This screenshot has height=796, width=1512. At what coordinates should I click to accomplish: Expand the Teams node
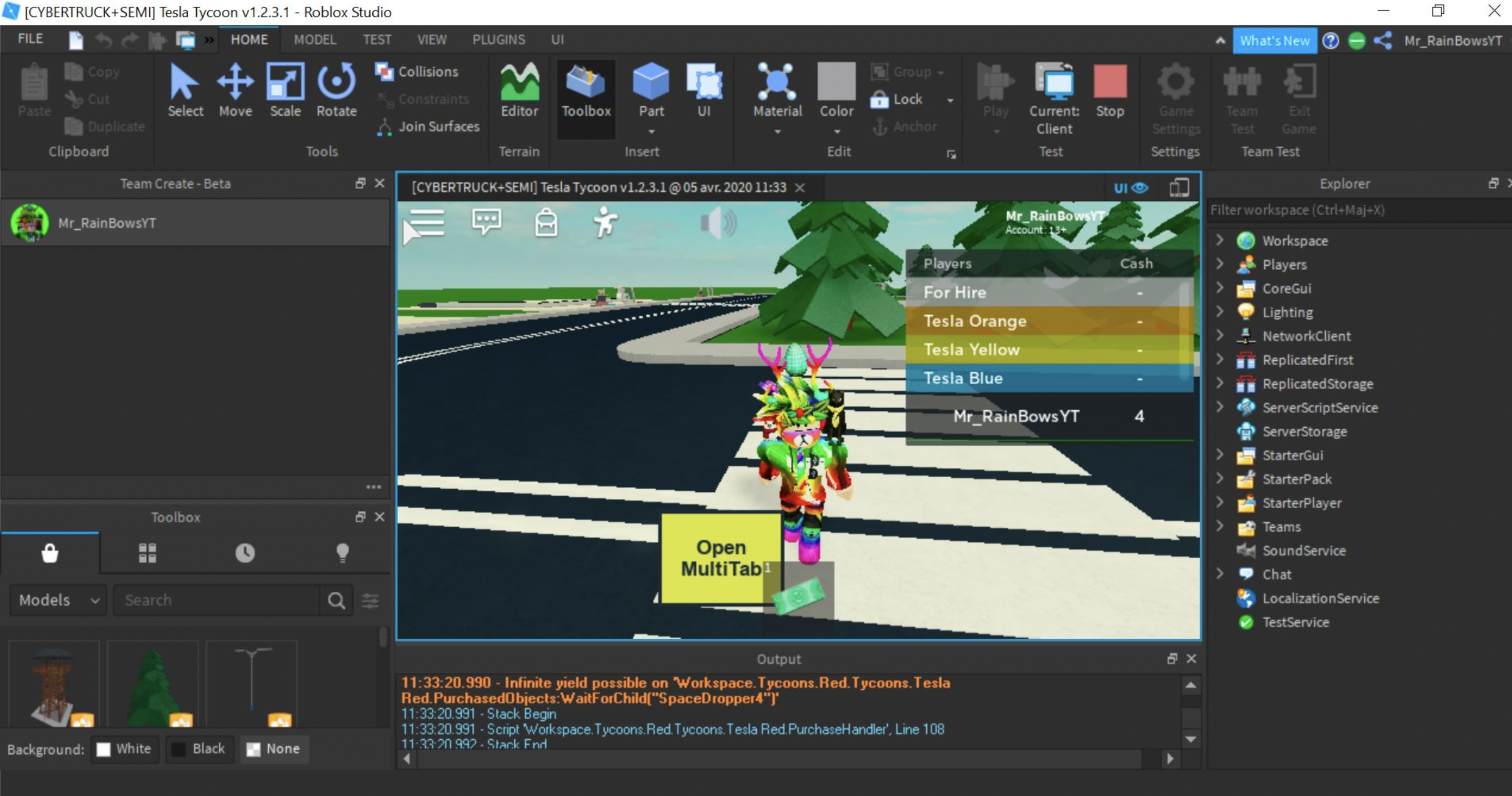pyautogui.click(x=1220, y=526)
